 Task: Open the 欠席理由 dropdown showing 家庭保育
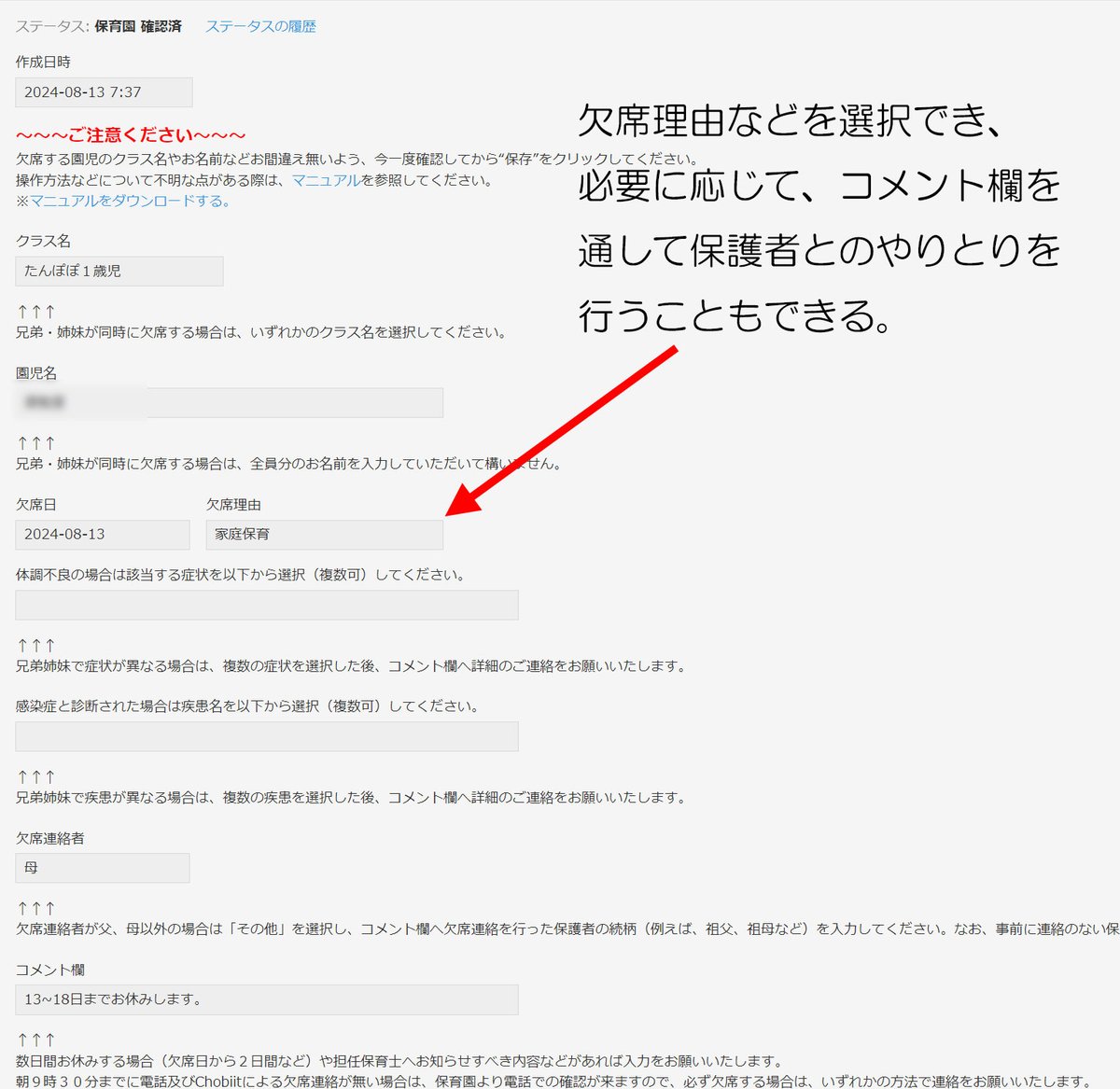click(x=324, y=534)
